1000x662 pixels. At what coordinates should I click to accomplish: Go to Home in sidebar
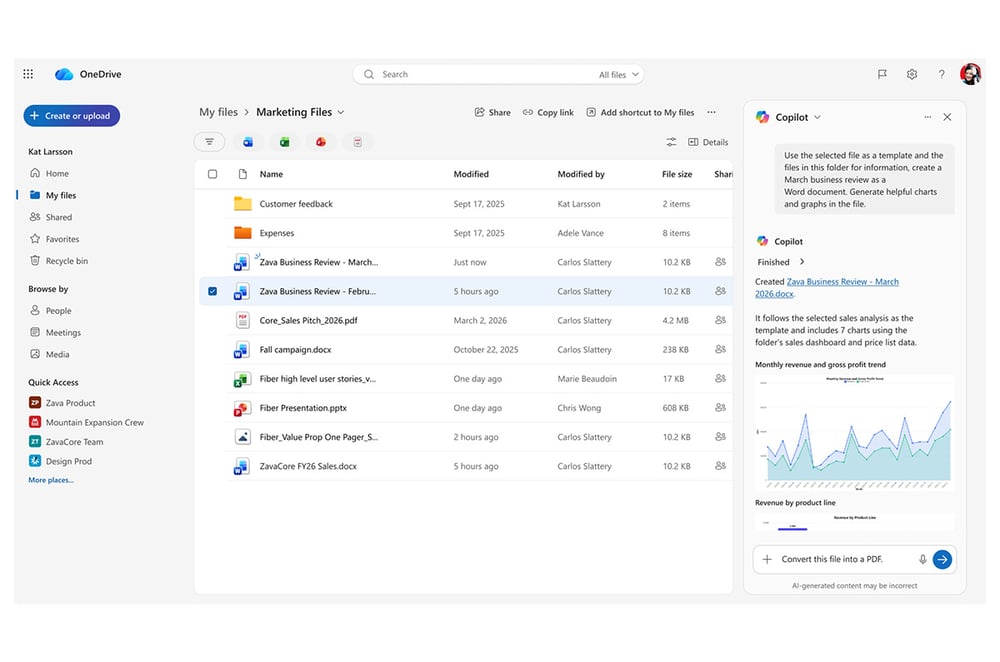[50, 173]
